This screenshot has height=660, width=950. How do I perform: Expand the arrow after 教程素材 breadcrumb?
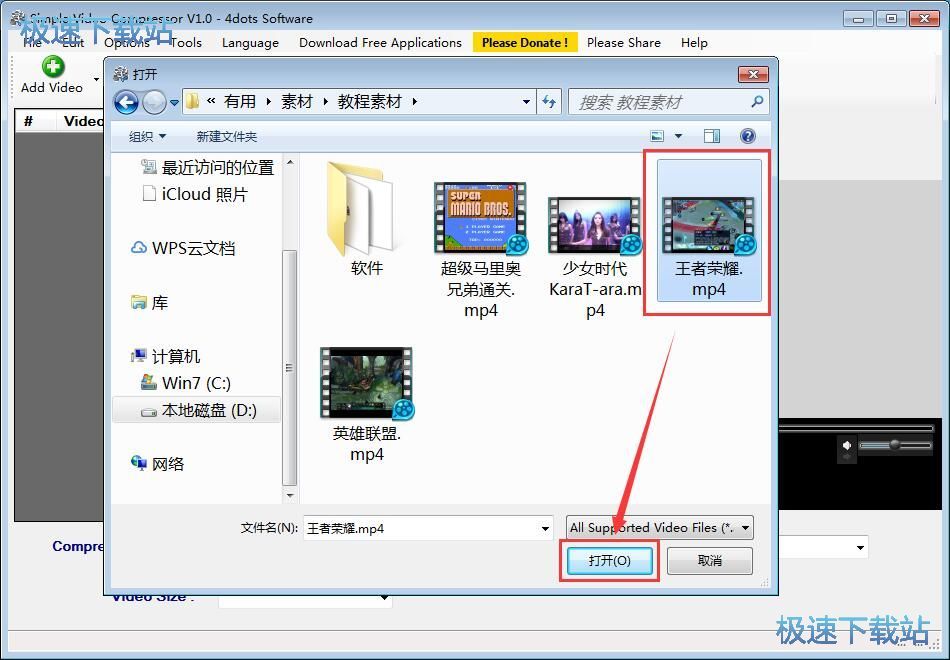(x=414, y=102)
